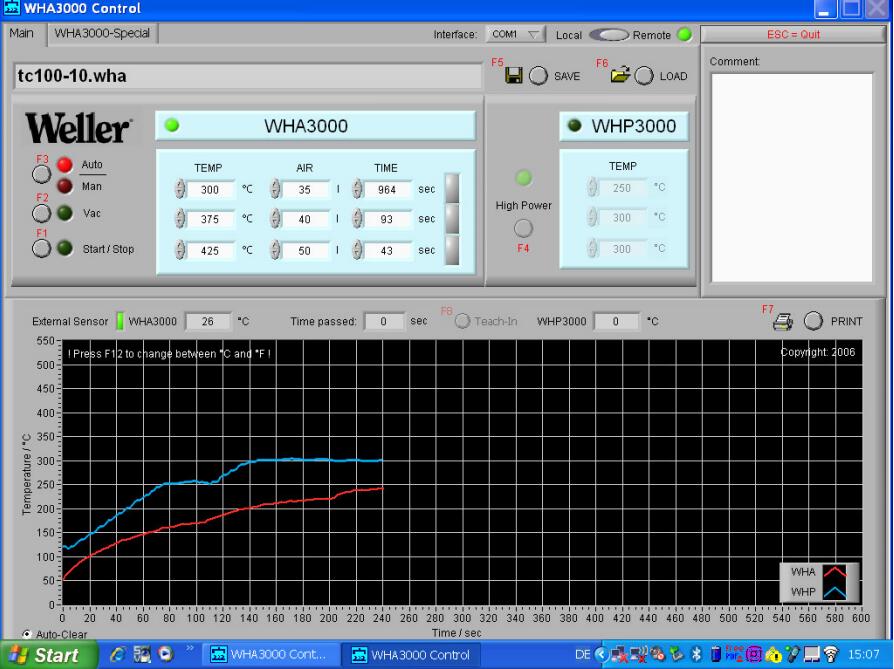894x669 pixels.
Task: Expand hidden tray icons arrow
Action: [601, 654]
